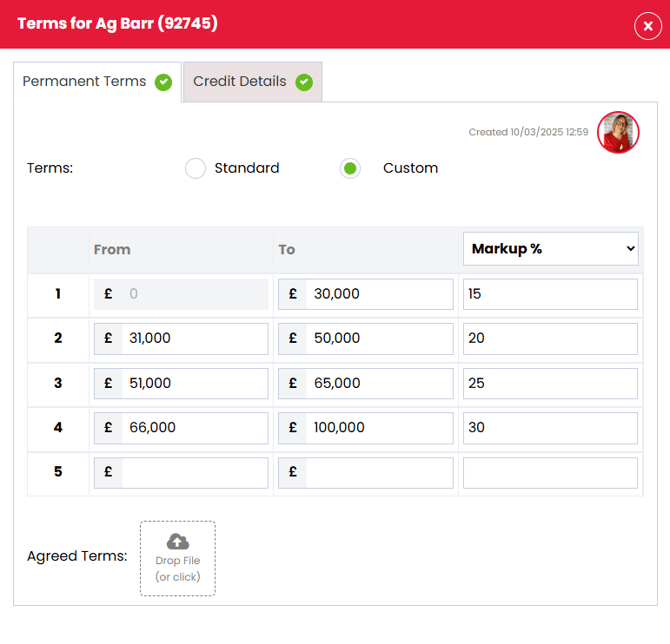This screenshot has height=644, width=670.
Task: Click the row number 3 cell
Action: pyautogui.click(x=58, y=383)
